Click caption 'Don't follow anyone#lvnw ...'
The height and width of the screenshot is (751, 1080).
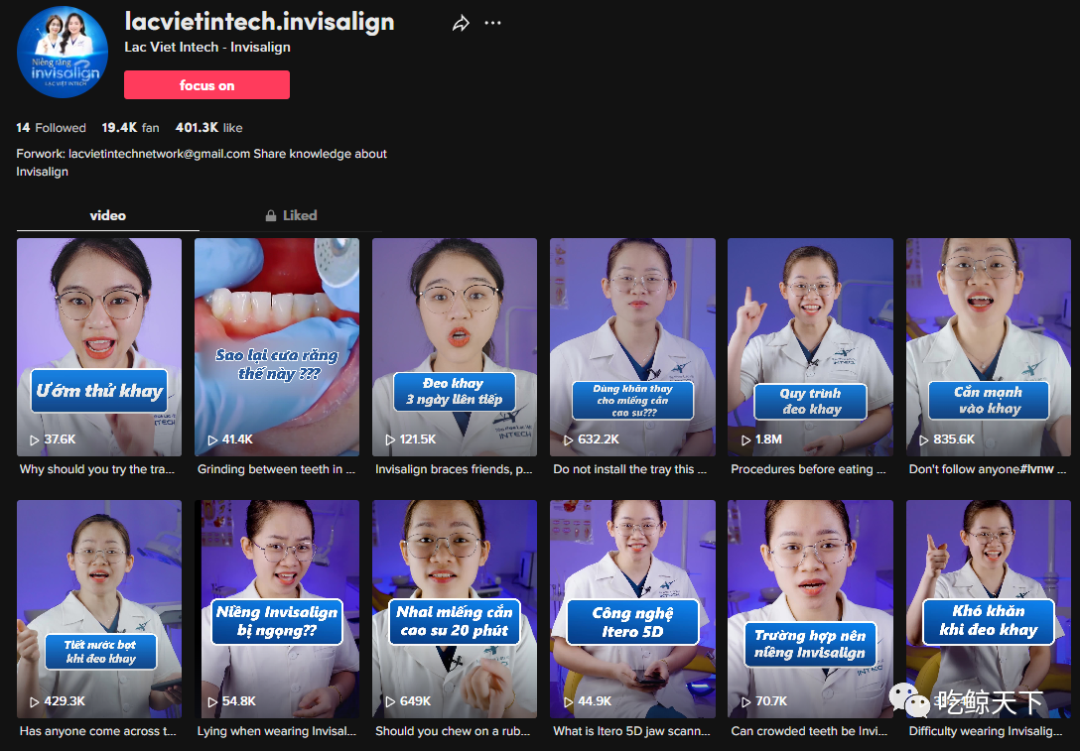click(988, 469)
